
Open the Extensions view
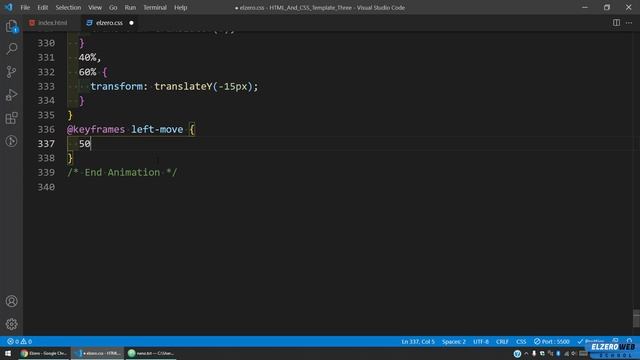[x=11, y=118]
